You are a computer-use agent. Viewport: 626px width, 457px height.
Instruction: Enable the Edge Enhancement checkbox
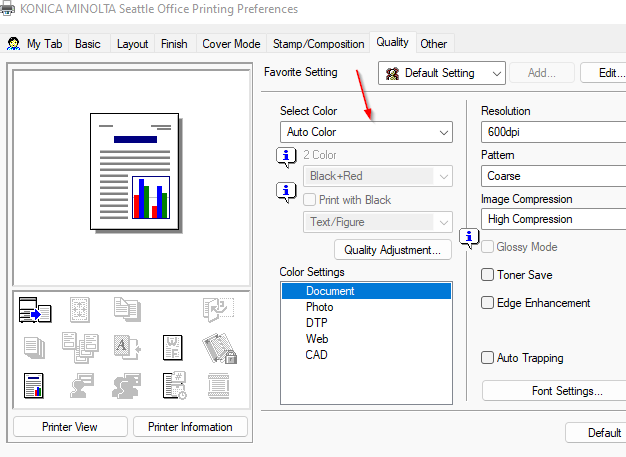(x=487, y=303)
